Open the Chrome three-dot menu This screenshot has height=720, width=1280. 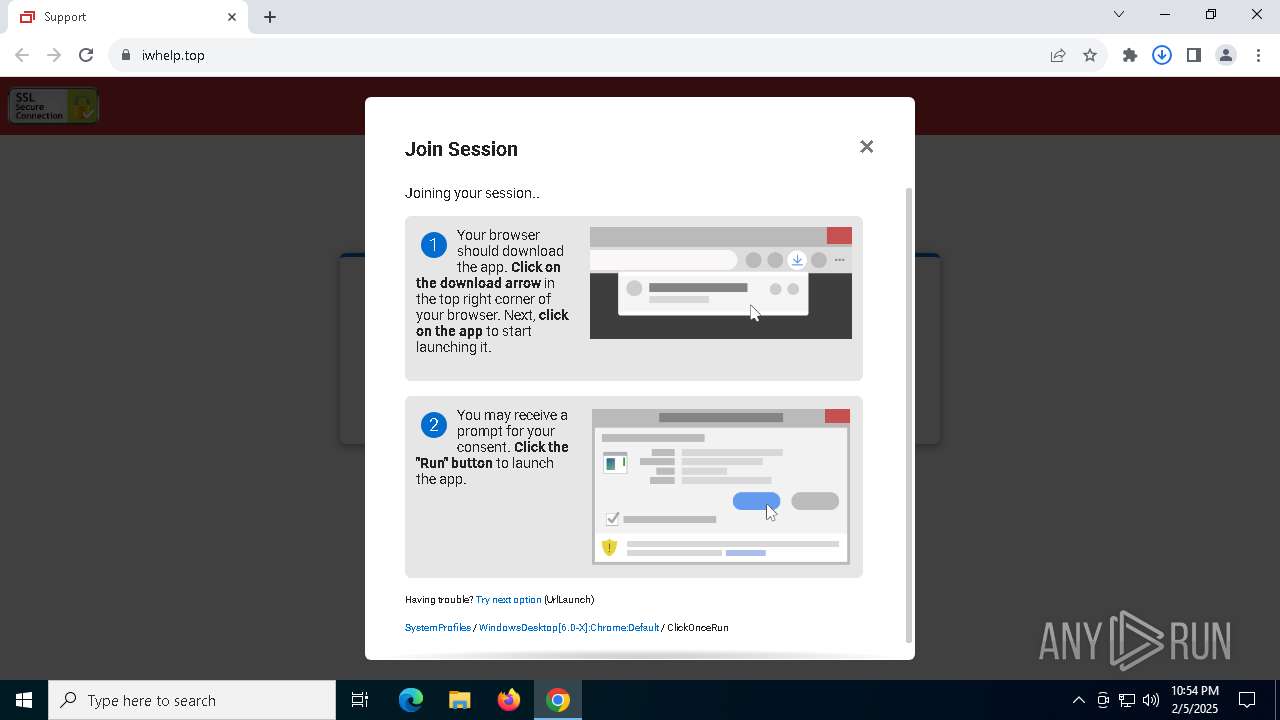pyautogui.click(x=1258, y=55)
